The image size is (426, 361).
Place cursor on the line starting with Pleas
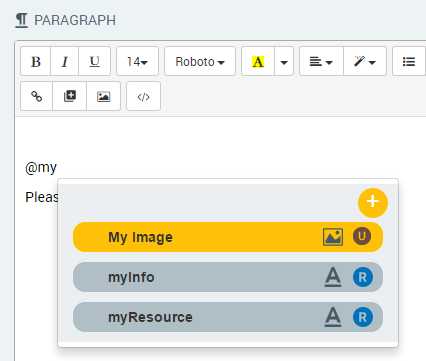41,197
